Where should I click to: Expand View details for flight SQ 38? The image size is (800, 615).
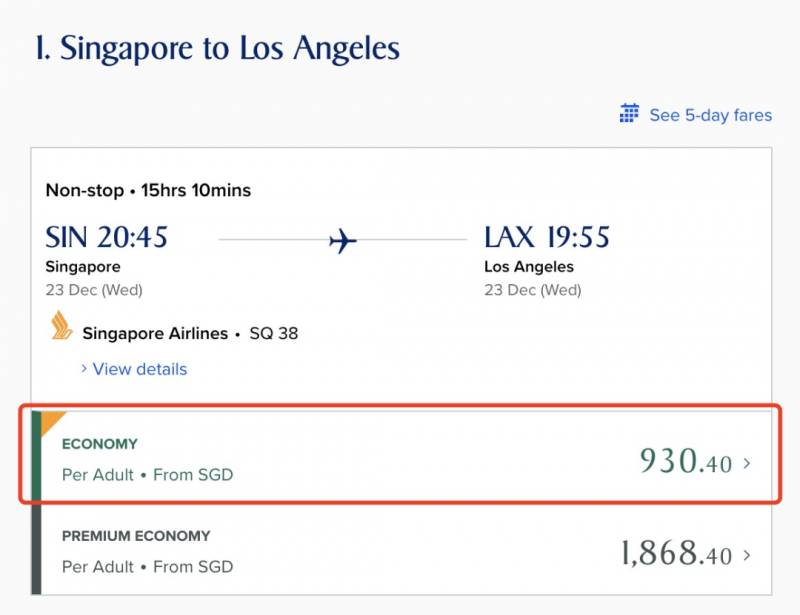coord(139,369)
